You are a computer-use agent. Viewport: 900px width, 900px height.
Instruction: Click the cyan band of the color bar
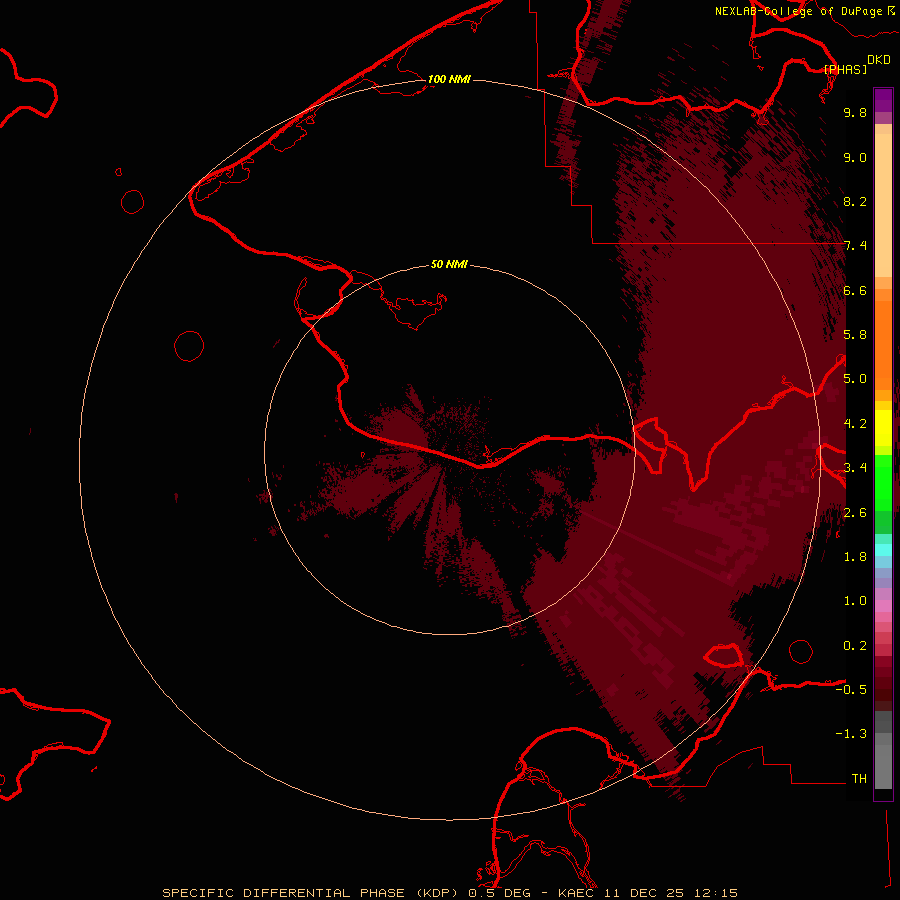point(883,550)
